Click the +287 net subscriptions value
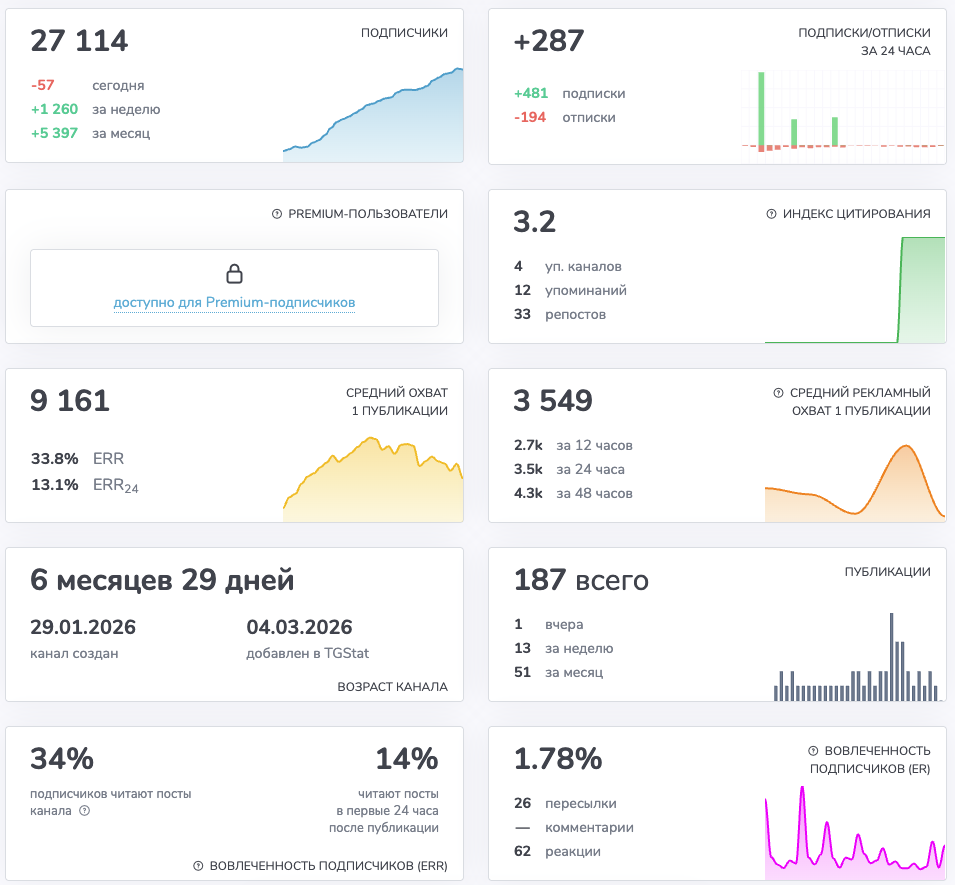 click(549, 41)
